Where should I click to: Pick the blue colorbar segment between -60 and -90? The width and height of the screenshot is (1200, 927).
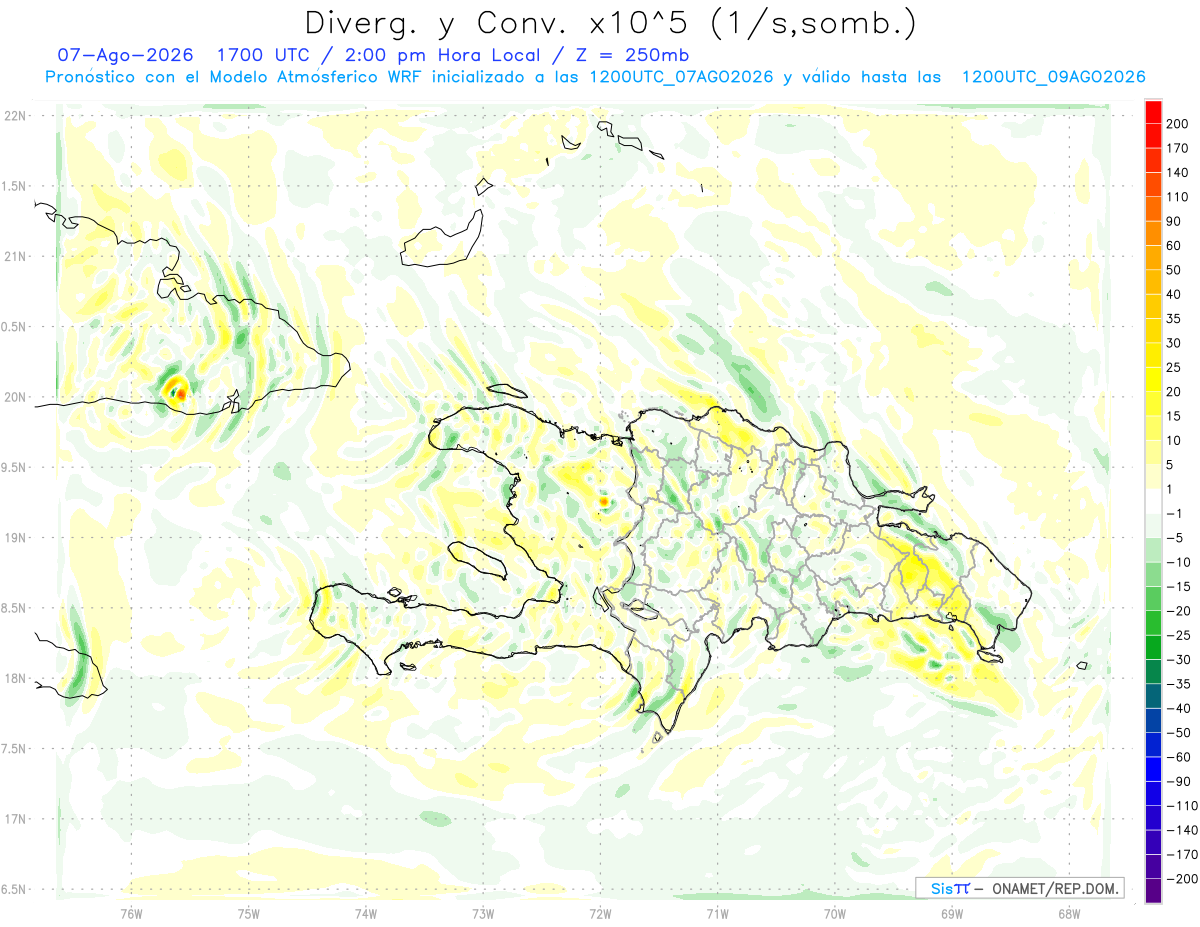point(1153,769)
